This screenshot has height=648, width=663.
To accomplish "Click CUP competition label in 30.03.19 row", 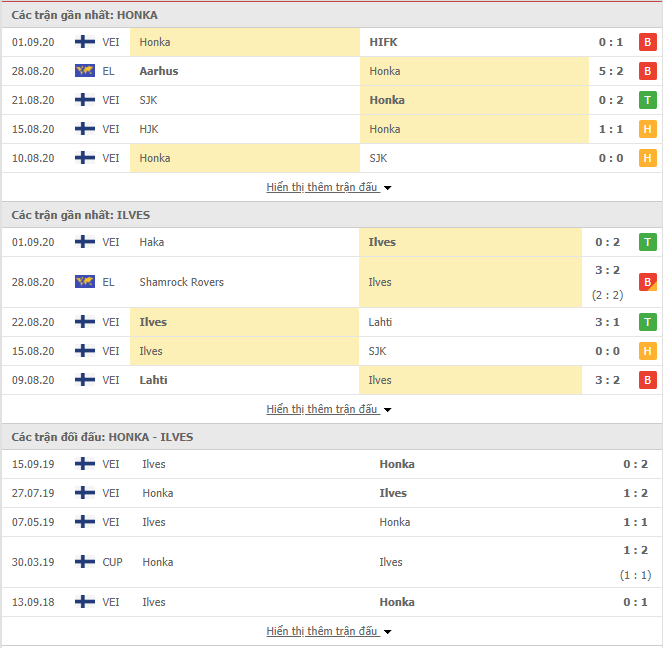I will coord(112,562).
